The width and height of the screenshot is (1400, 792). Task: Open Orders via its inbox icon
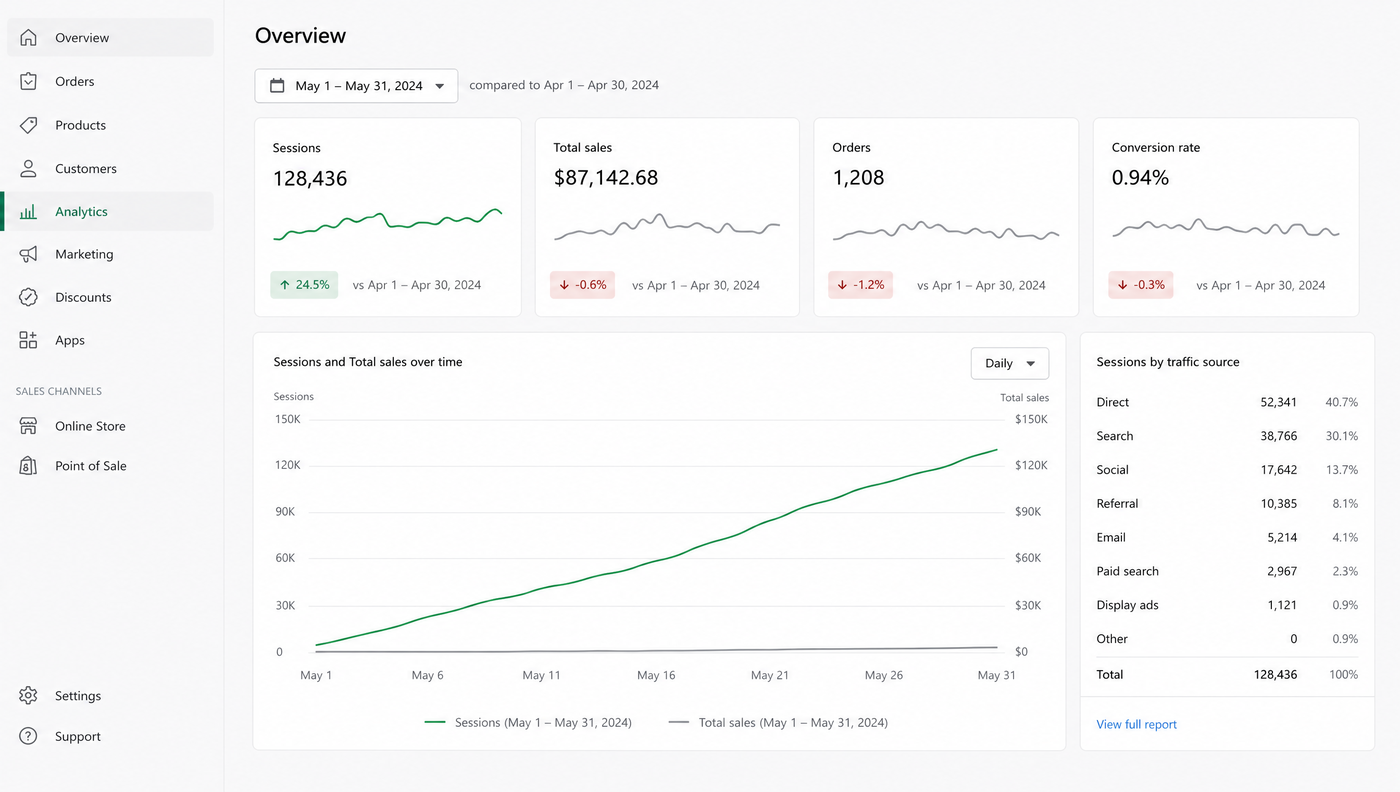pyautogui.click(x=28, y=81)
